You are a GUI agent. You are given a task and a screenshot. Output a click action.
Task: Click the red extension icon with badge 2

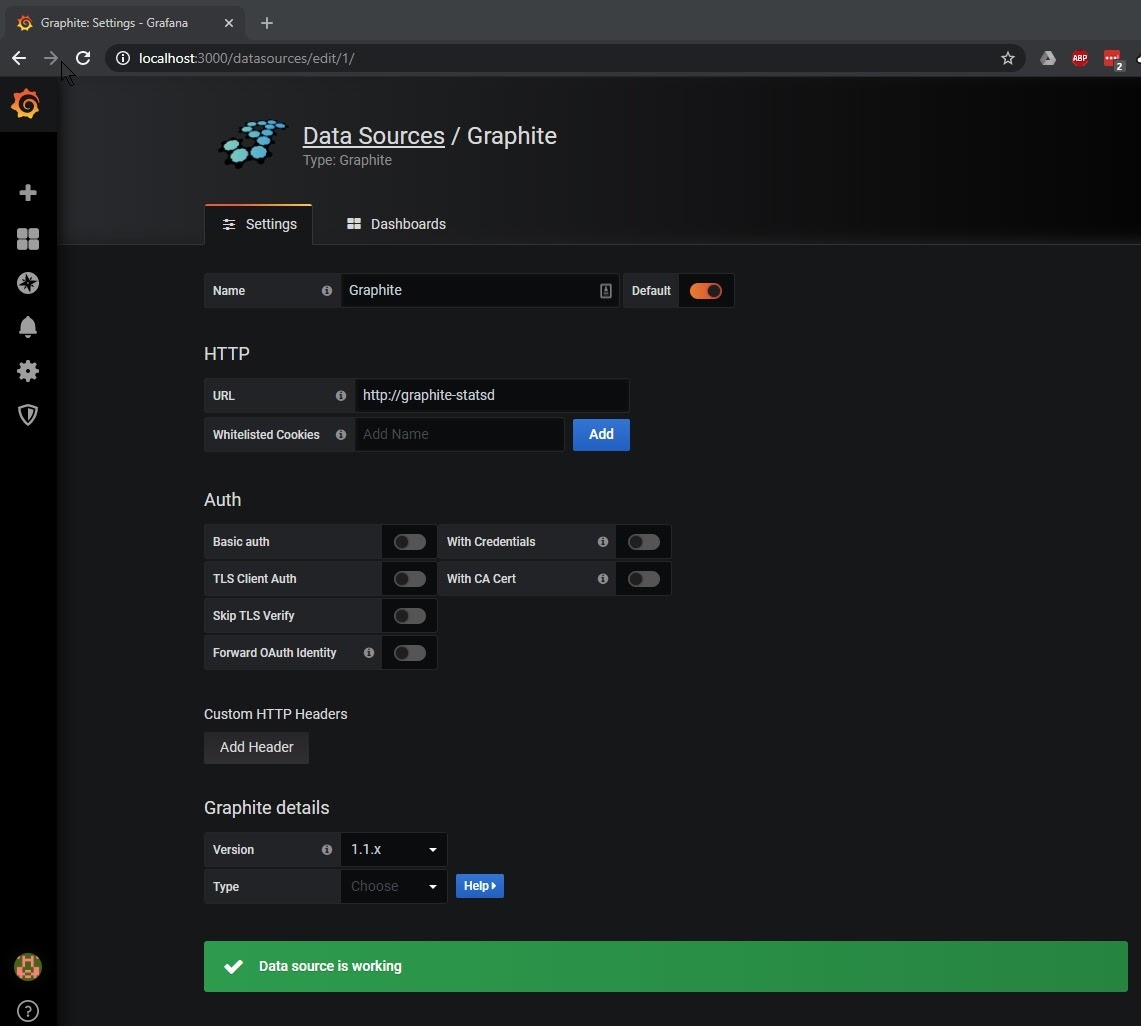tap(1113, 60)
